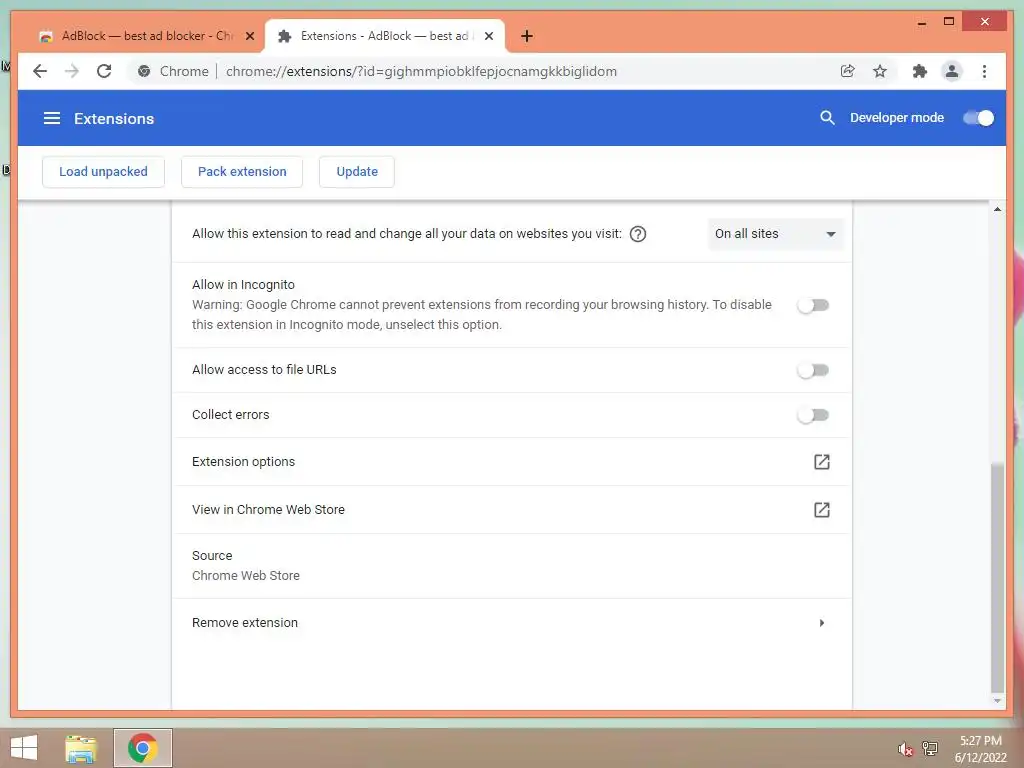This screenshot has height=768, width=1024.
Task: Open the Extensions hamburger menu
Action: tap(52, 118)
